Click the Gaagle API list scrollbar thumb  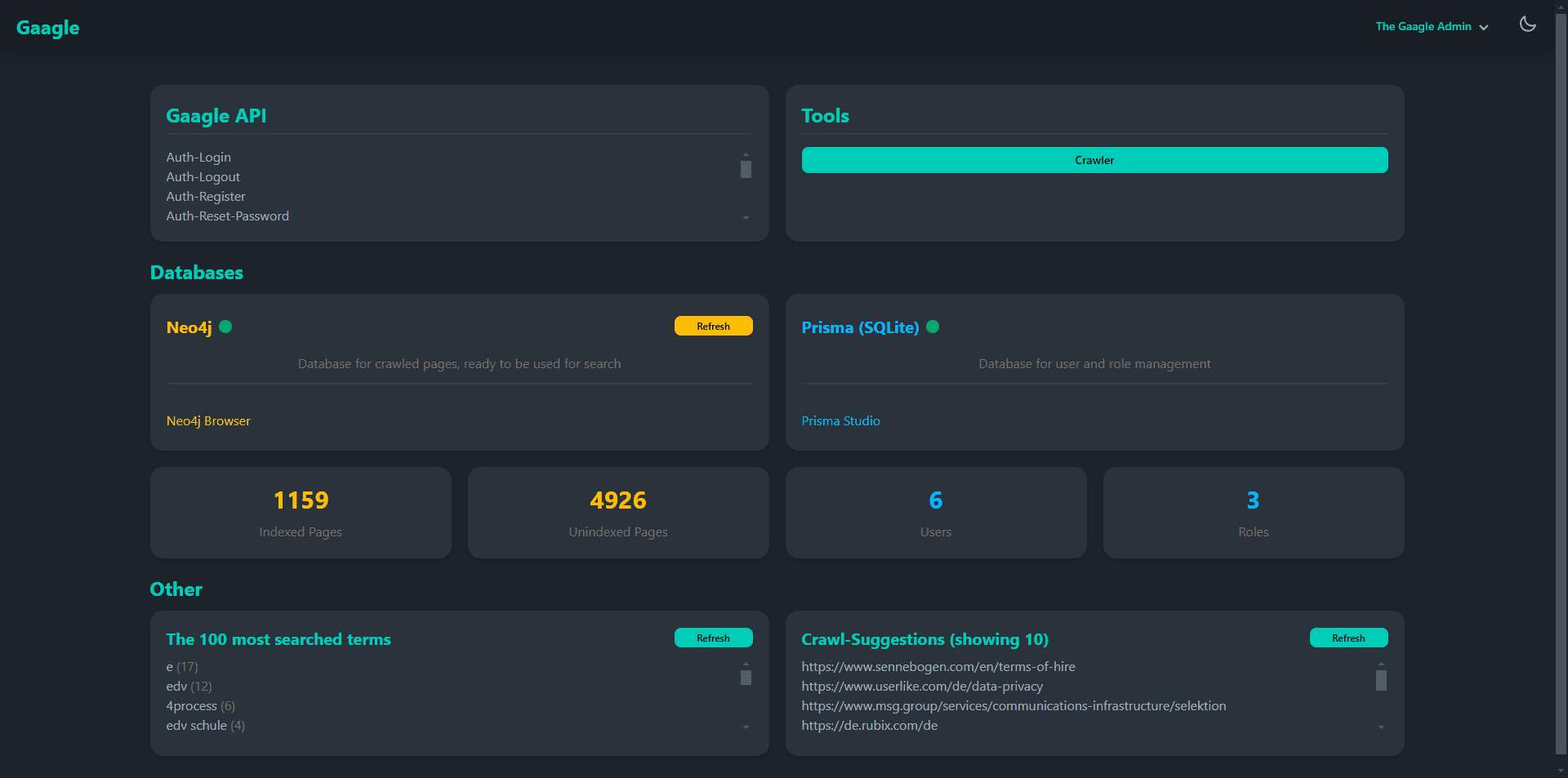pyautogui.click(x=746, y=169)
